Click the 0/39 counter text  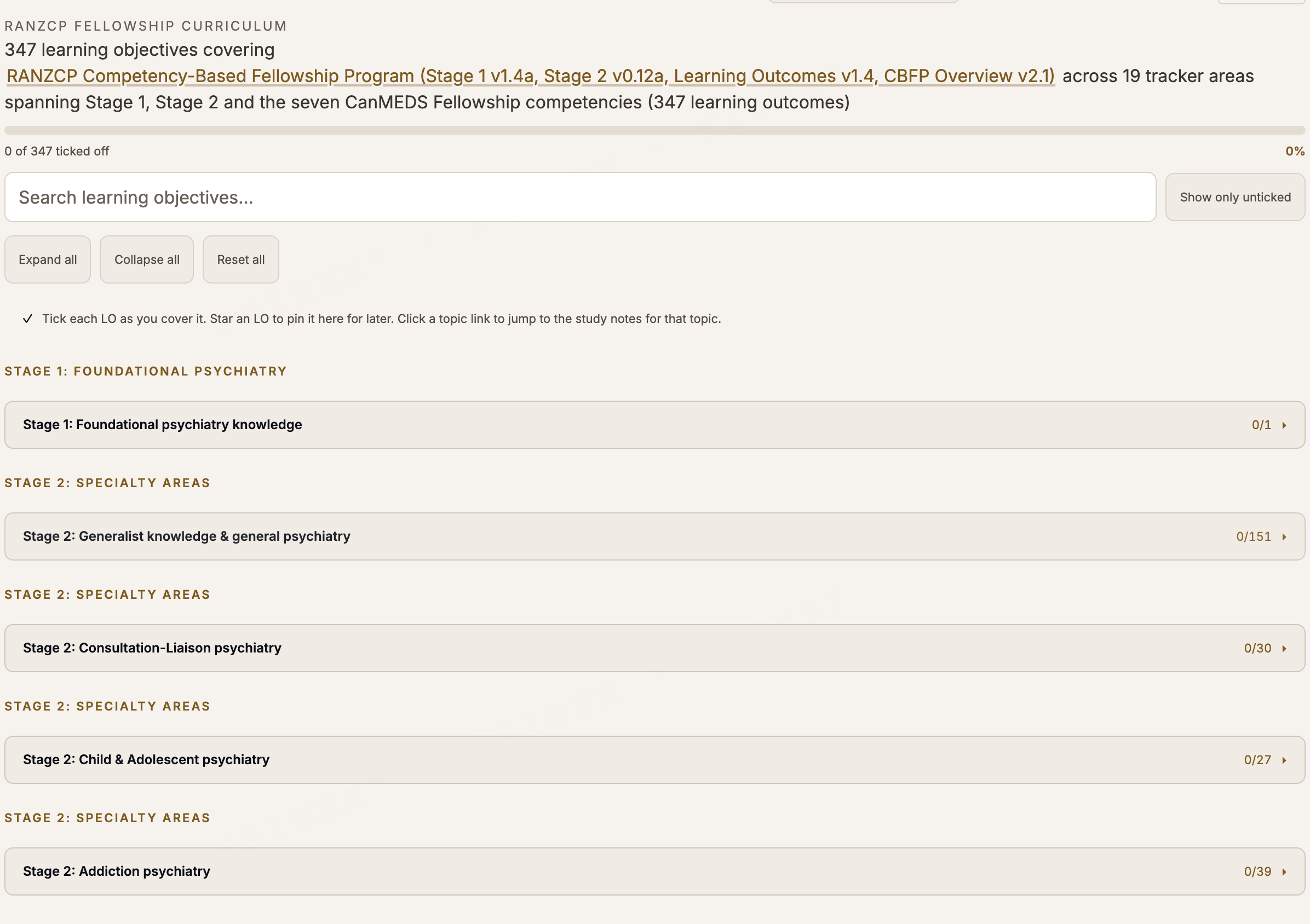point(1257,871)
